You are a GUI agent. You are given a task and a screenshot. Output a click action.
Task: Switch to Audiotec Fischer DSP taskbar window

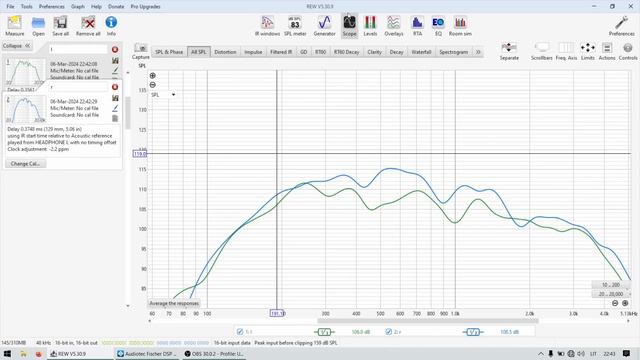147,353
